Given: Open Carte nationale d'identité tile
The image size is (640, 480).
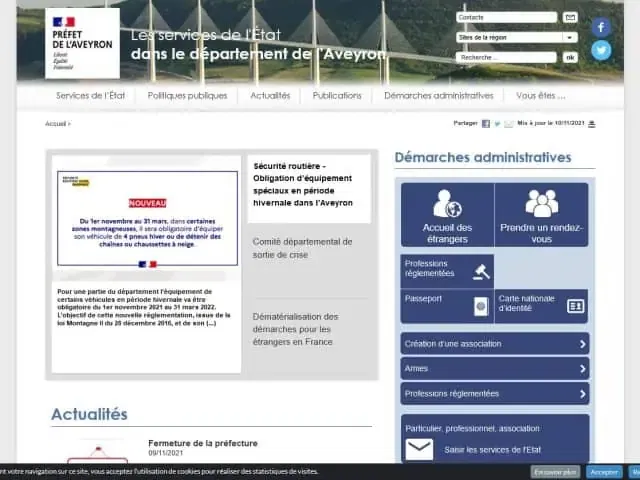Looking at the screenshot, I should (541, 306).
